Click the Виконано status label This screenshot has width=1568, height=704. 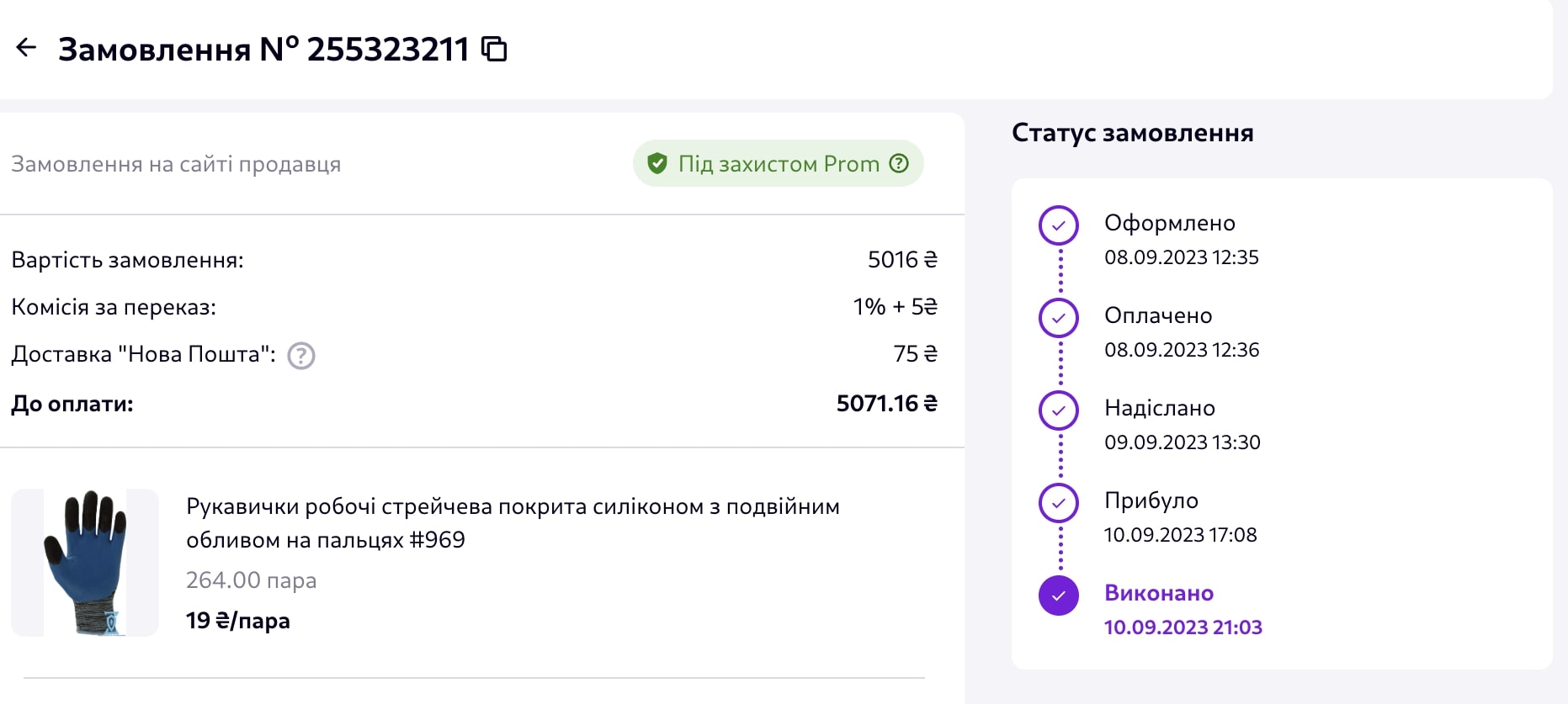tap(1159, 593)
